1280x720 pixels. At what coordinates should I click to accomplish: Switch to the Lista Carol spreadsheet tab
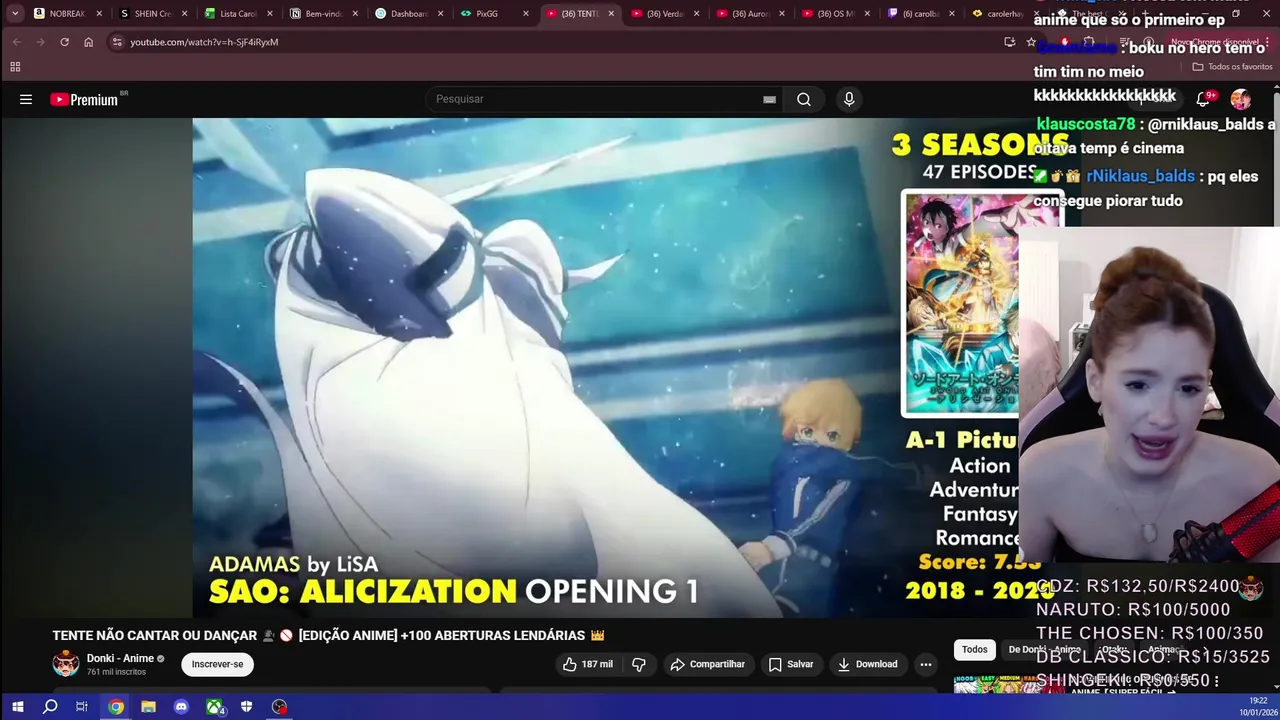coord(238,14)
